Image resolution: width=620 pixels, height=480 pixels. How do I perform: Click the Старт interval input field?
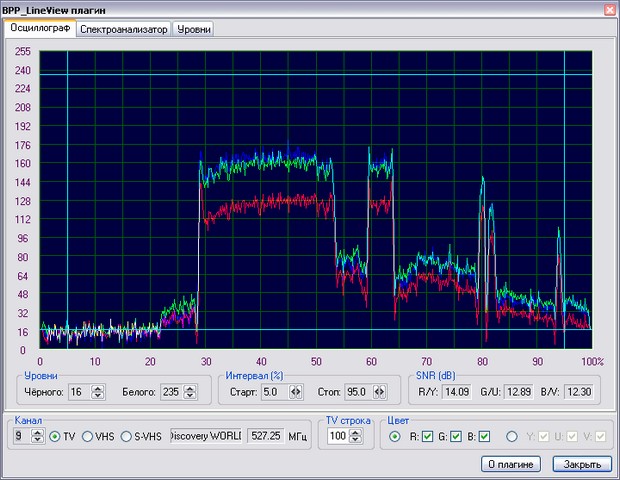point(275,392)
